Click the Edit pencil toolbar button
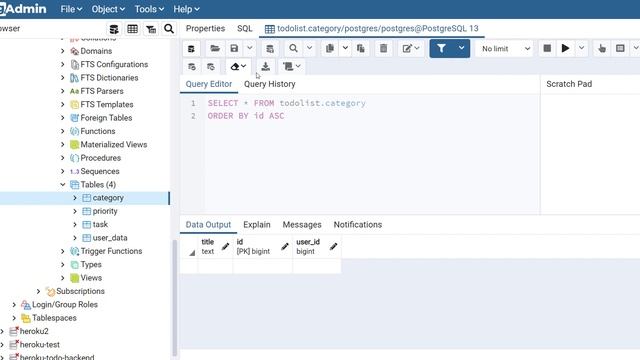The height and width of the screenshot is (360, 640). [411, 49]
